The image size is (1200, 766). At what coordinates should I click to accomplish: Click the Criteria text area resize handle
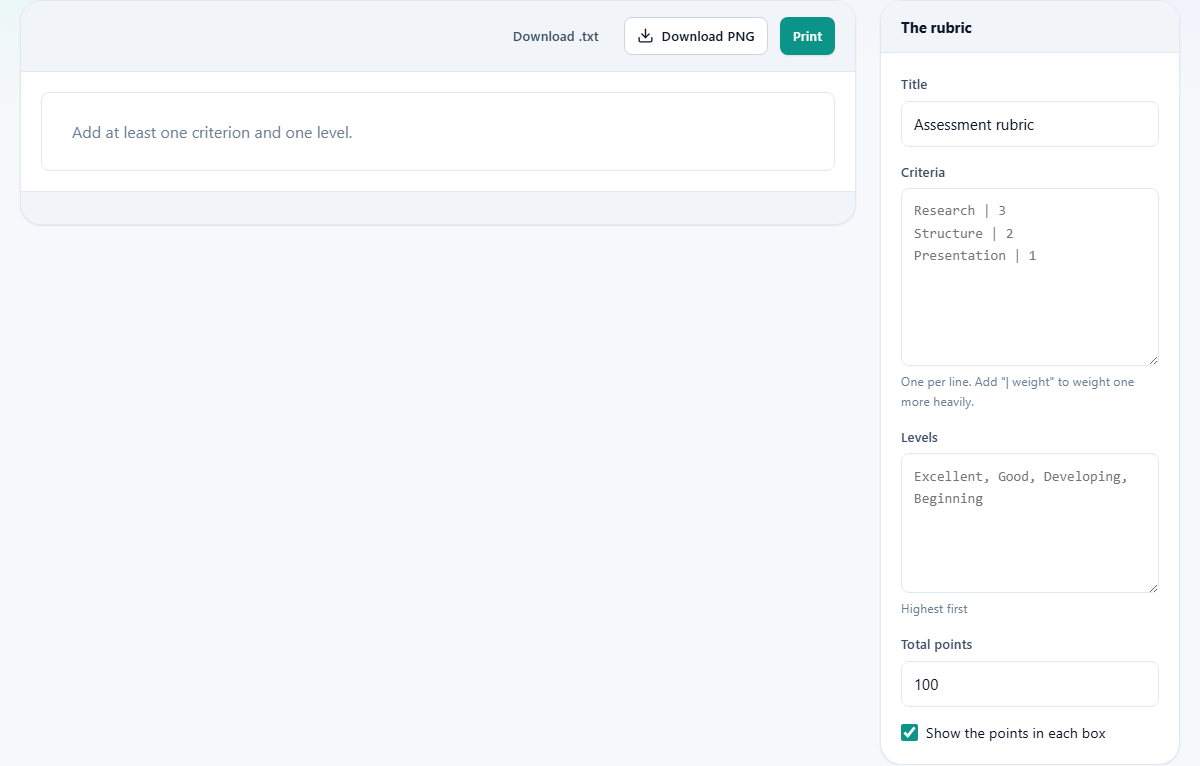[x=1152, y=359]
